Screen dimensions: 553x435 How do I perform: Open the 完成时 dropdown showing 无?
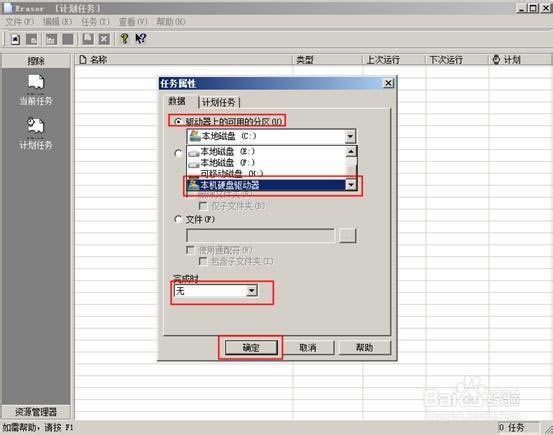pos(251,291)
